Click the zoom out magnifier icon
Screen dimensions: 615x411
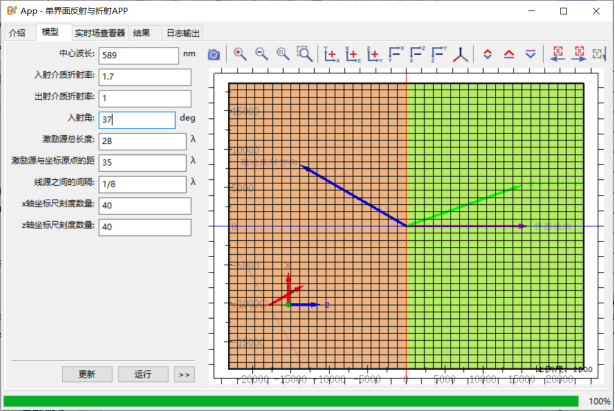click(x=262, y=54)
